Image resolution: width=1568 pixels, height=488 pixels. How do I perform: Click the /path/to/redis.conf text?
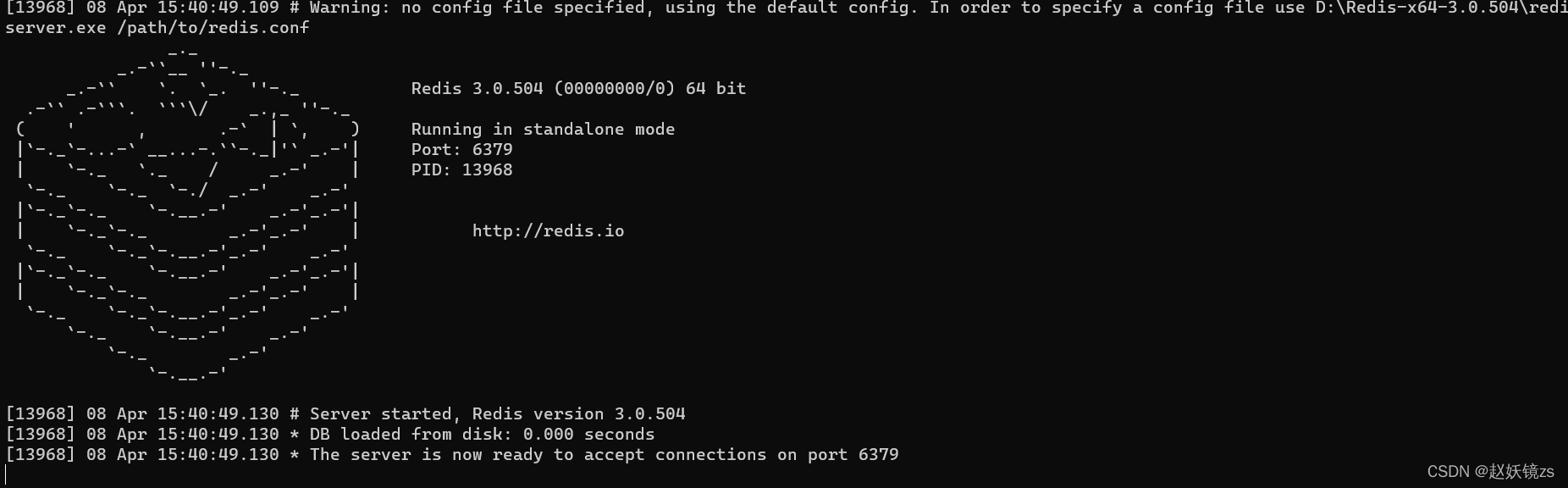218,27
